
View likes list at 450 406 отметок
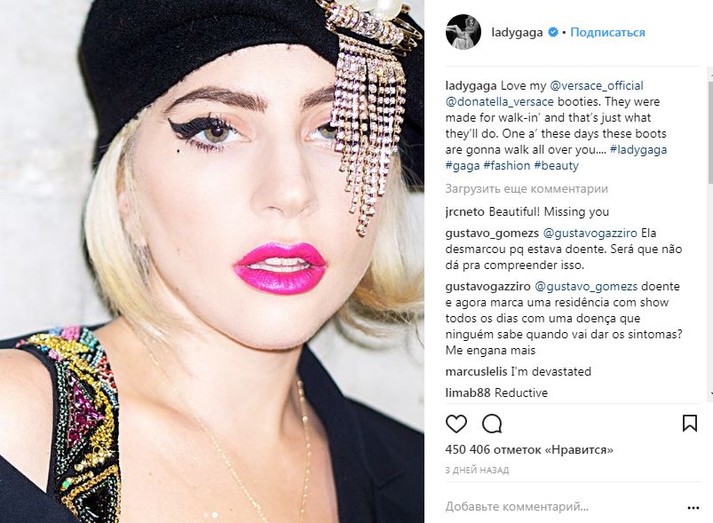(x=529, y=450)
